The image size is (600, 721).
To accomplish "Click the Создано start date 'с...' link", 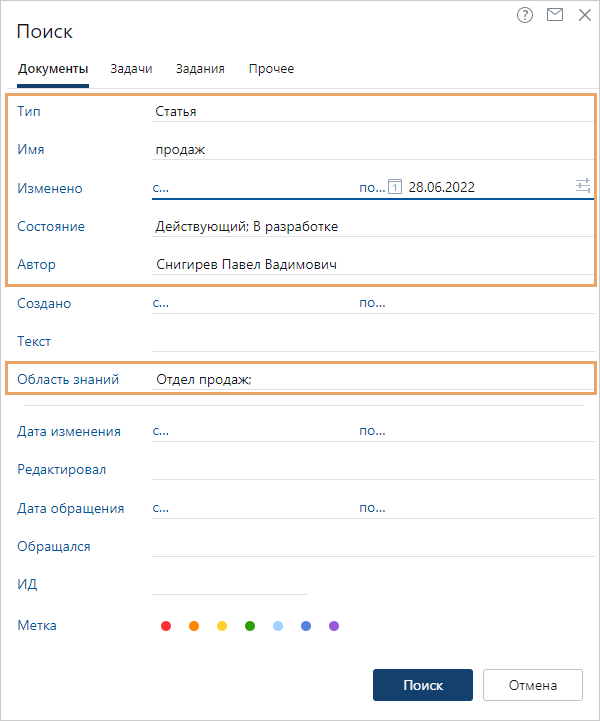I will coord(161,303).
